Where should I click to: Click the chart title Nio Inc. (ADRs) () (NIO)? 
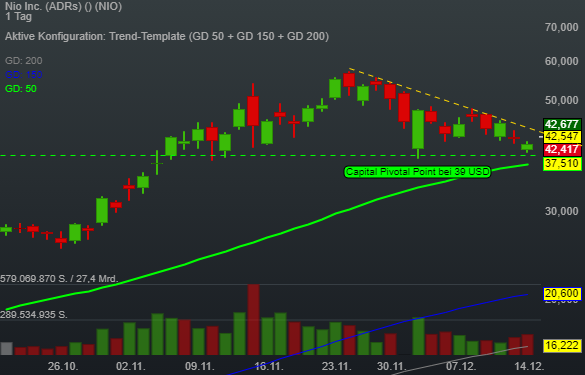pos(63,6)
